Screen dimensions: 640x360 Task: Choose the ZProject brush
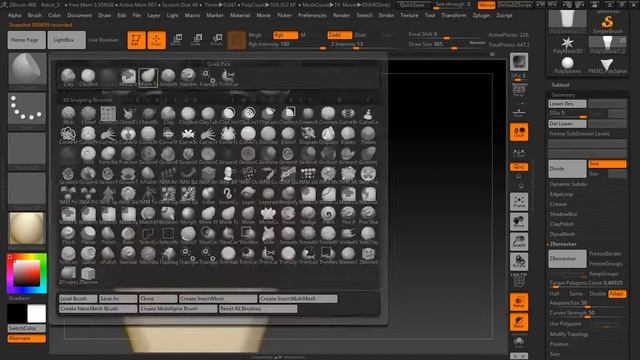(x=68, y=275)
